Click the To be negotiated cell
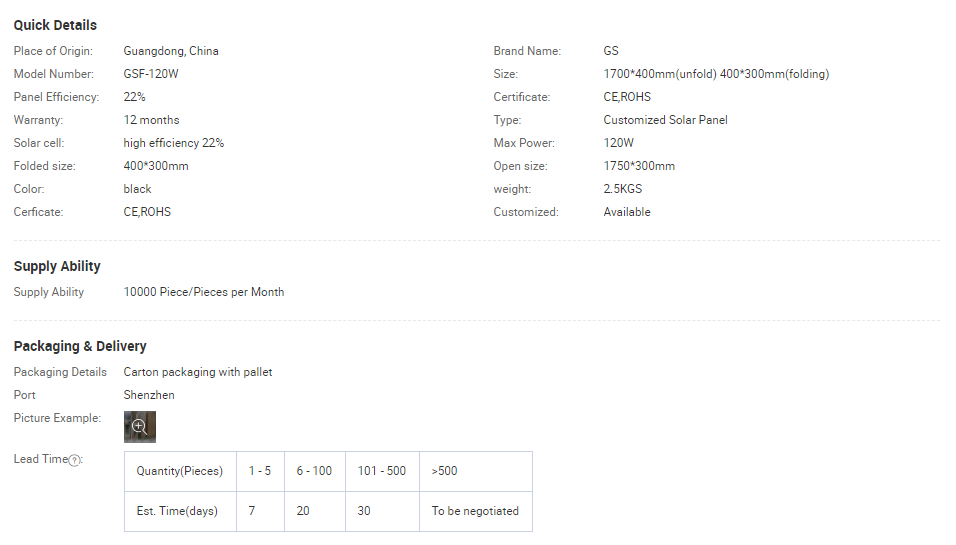This screenshot has width=956, height=545. point(475,511)
